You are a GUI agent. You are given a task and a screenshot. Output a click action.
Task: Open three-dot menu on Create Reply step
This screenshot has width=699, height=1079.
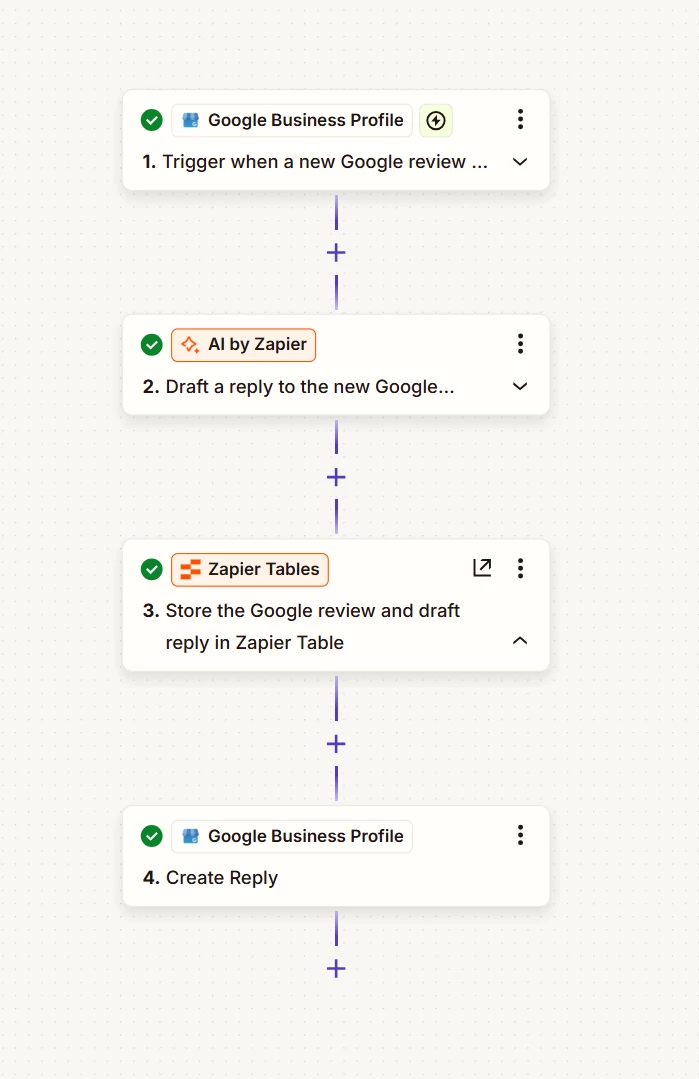point(520,835)
